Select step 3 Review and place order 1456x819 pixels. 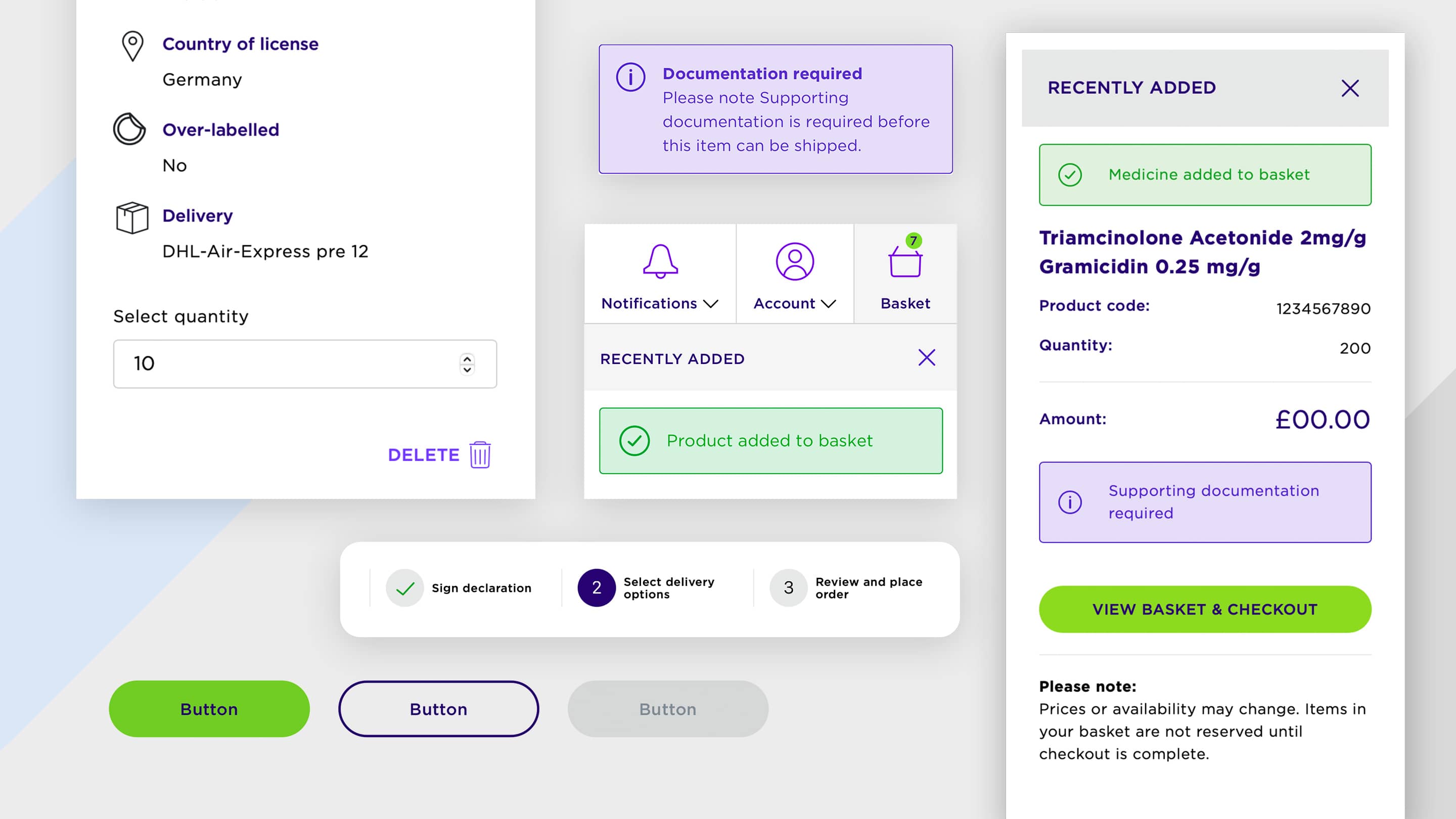click(x=787, y=588)
